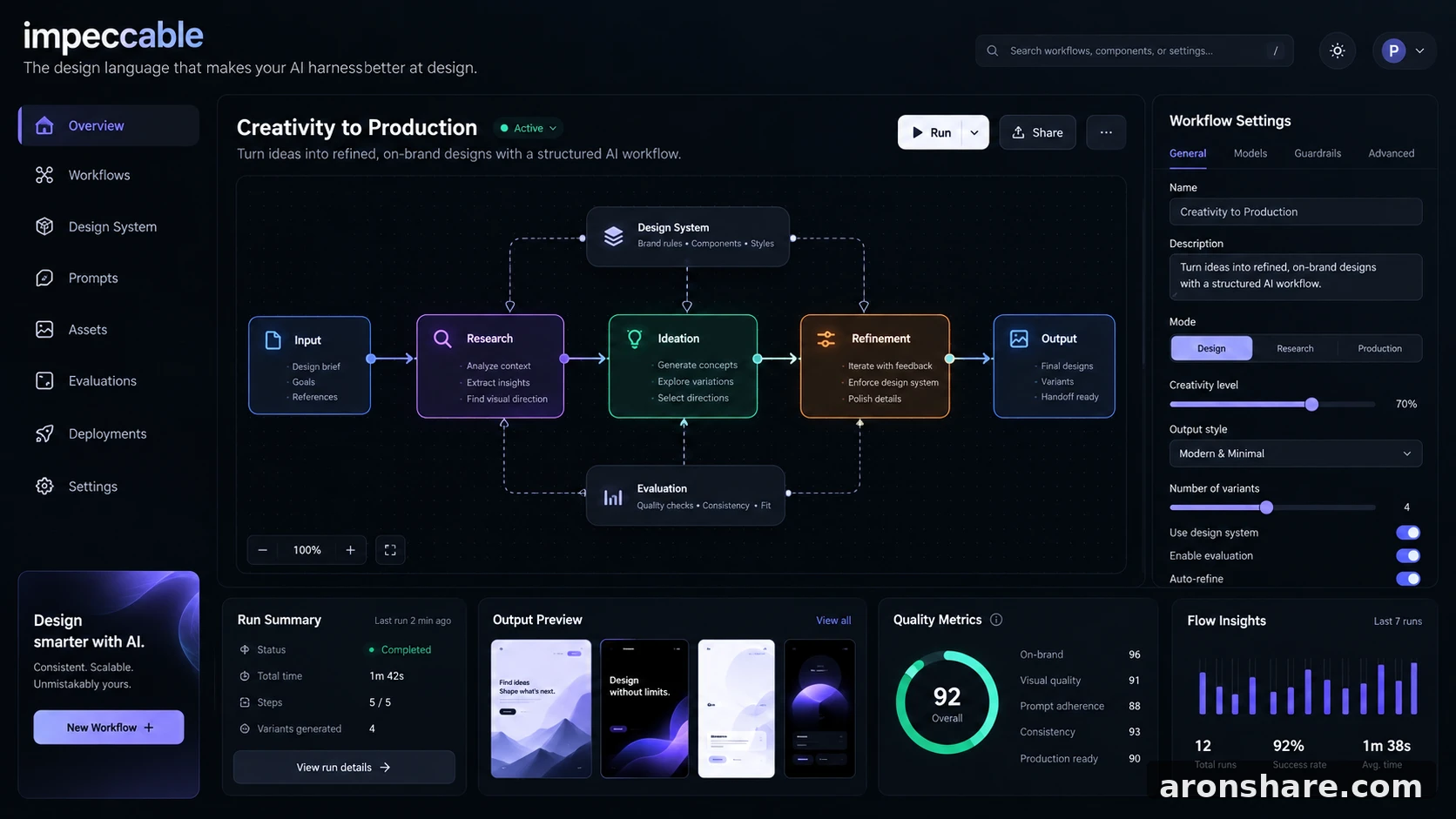Click the Share button
This screenshot has height=819, width=1456.
(x=1037, y=132)
